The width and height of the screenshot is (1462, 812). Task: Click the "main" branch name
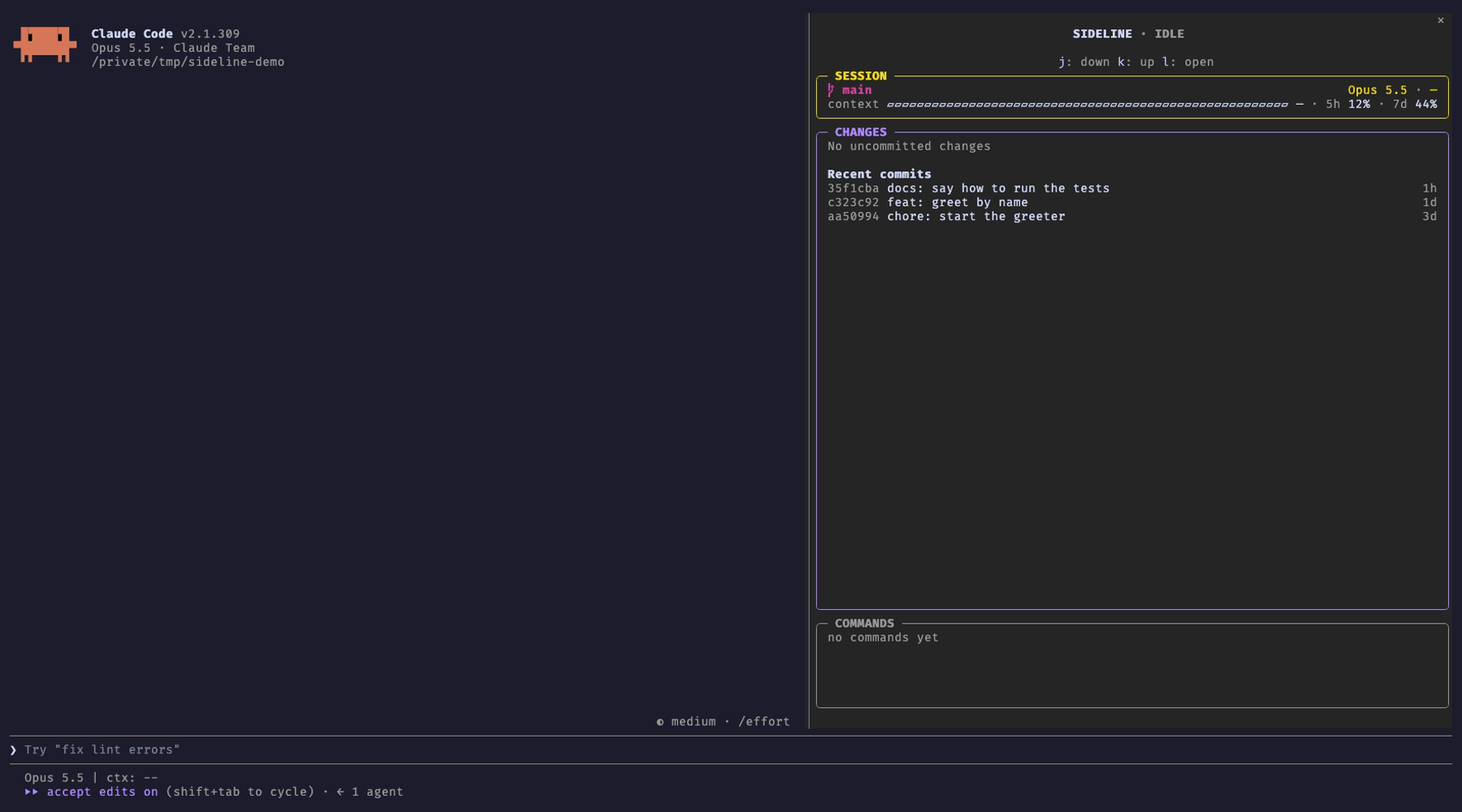tap(857, 90)
